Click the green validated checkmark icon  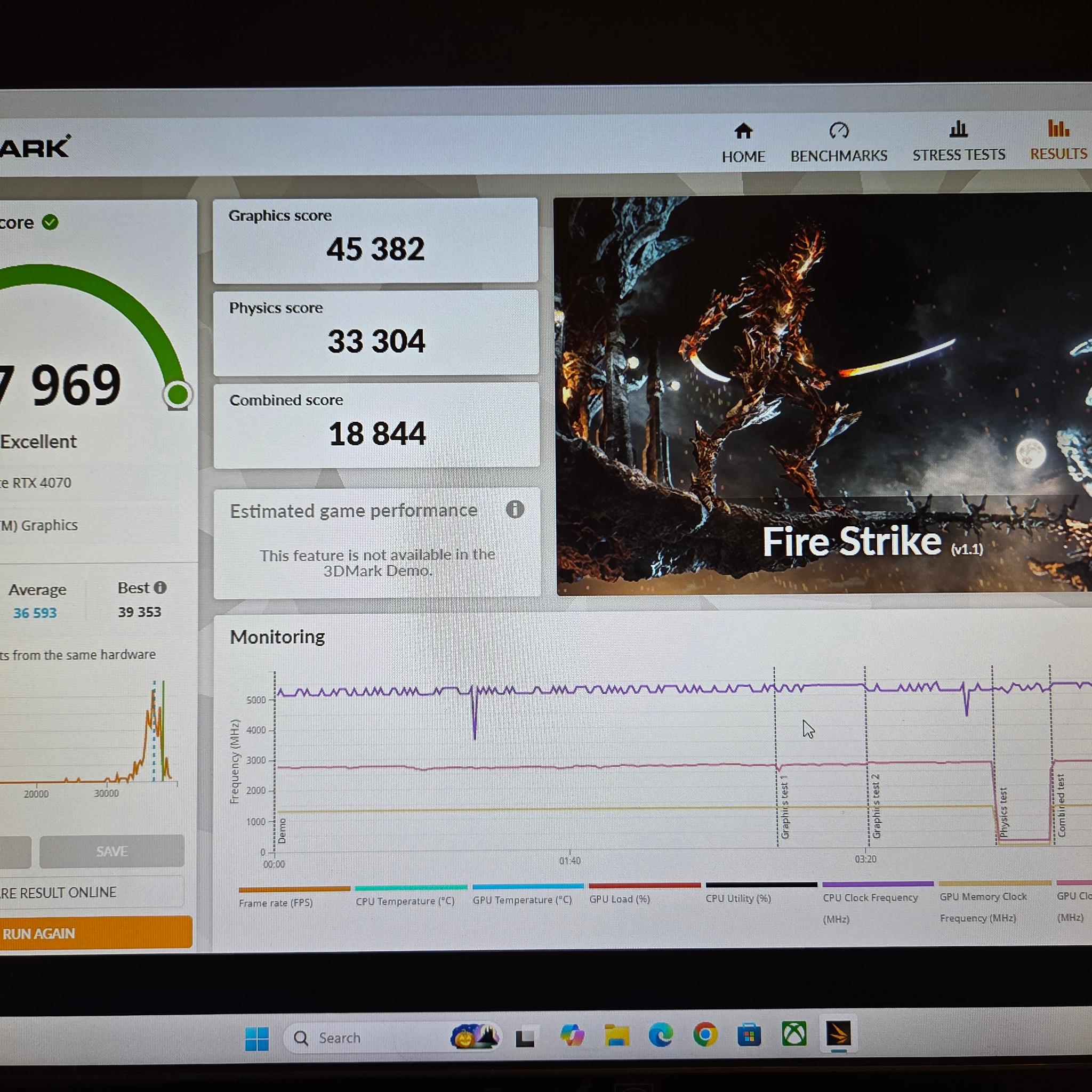point(50,222)
